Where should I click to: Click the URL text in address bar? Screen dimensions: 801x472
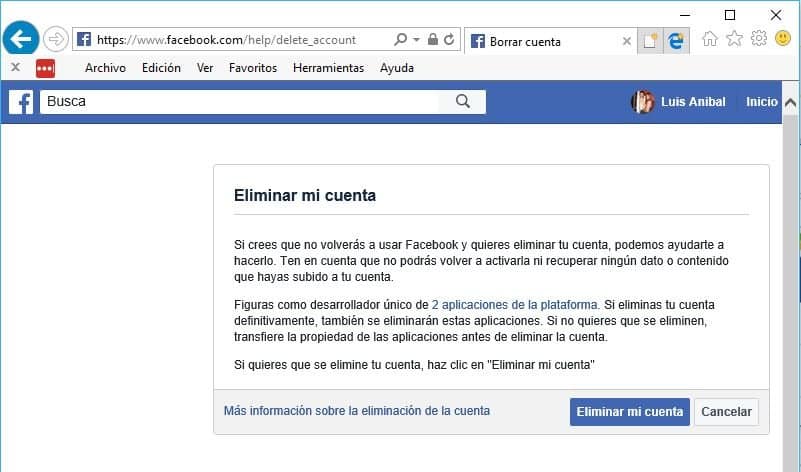click(226, 40)
